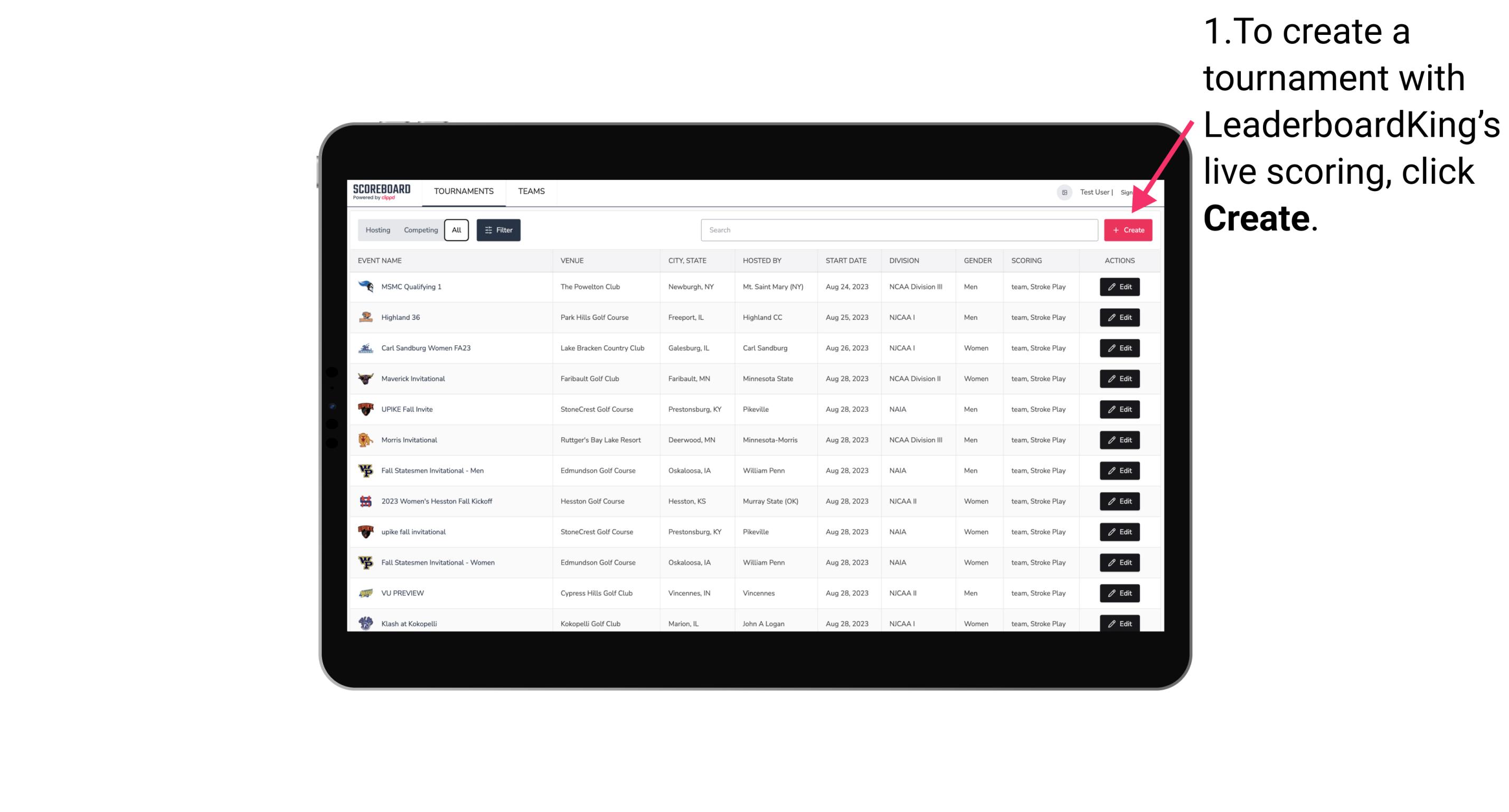Toggle visibility of Hosting filter
The height and width of the screenshot is (812, 1509).
click(x=378, y=230)
